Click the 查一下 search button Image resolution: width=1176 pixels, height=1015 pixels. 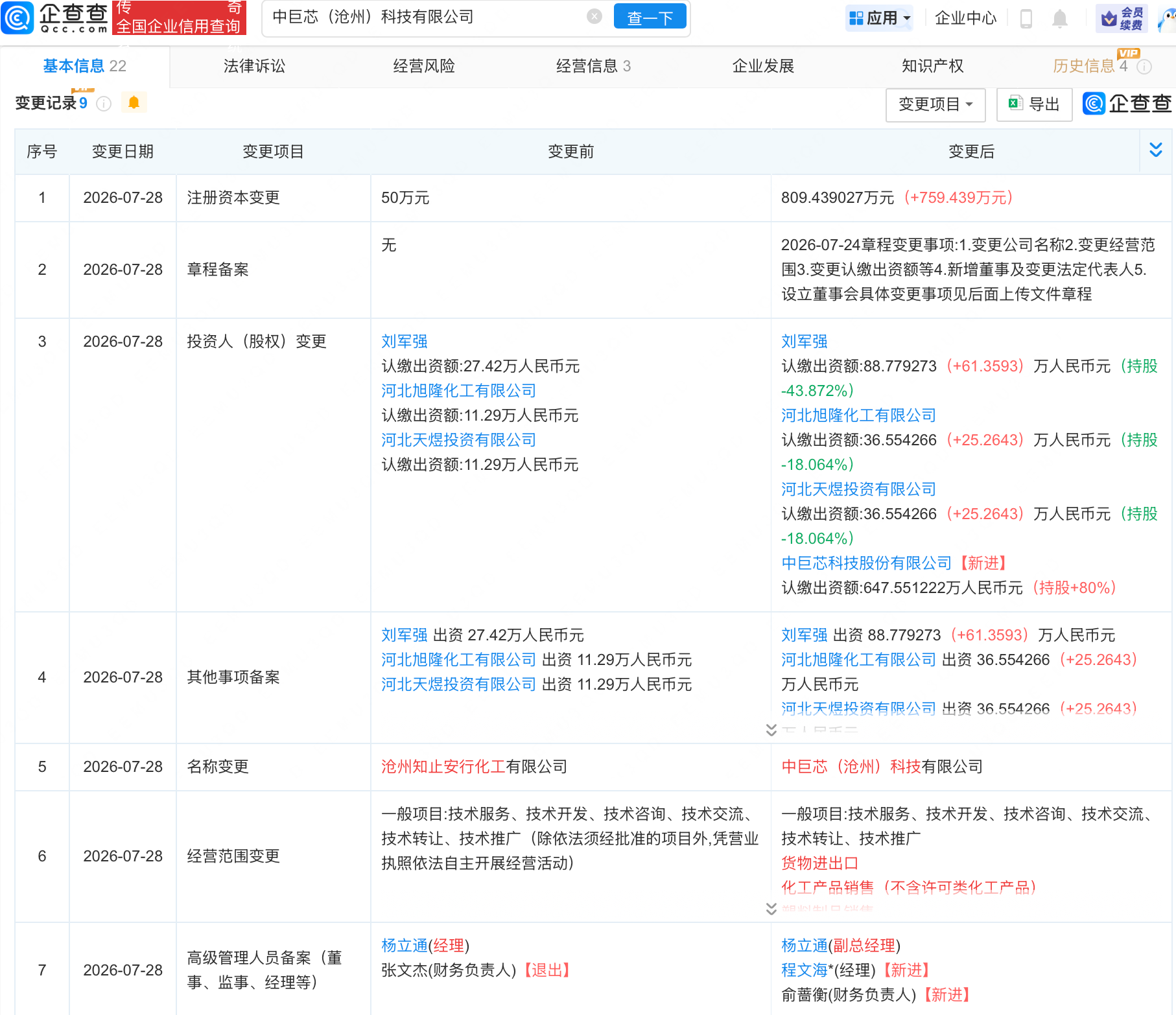(650, 17)
